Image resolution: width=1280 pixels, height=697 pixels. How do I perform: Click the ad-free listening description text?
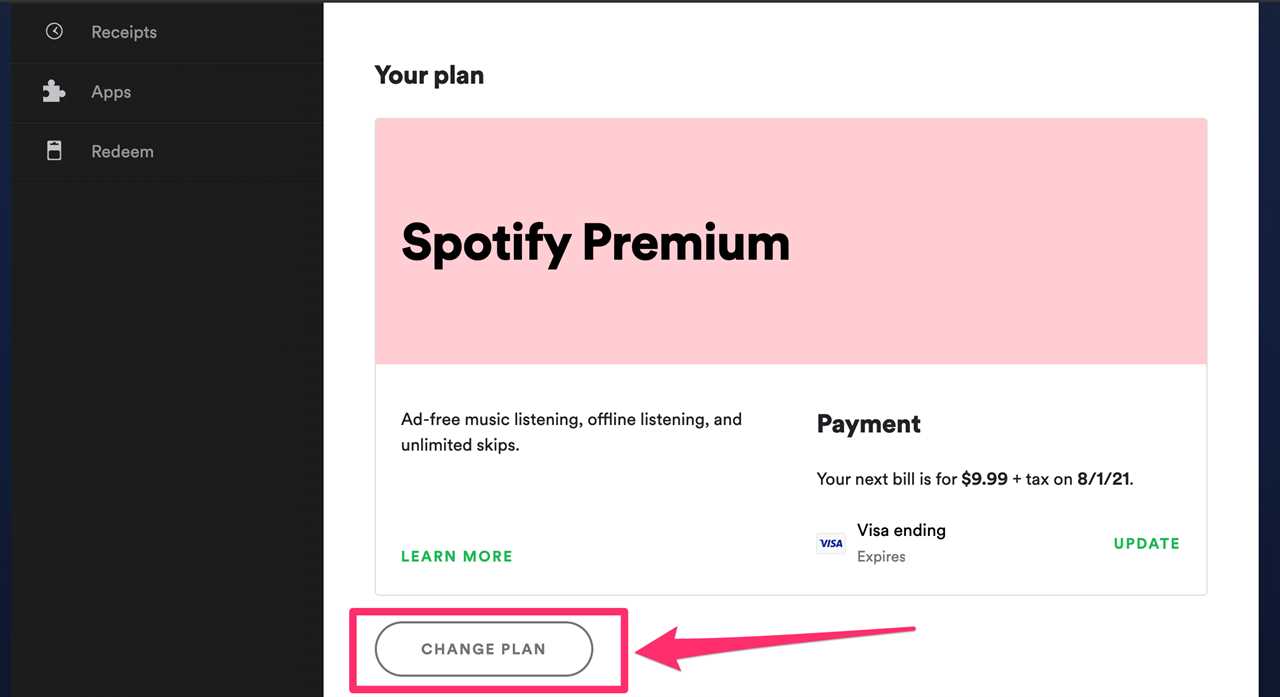pos(571,432)
